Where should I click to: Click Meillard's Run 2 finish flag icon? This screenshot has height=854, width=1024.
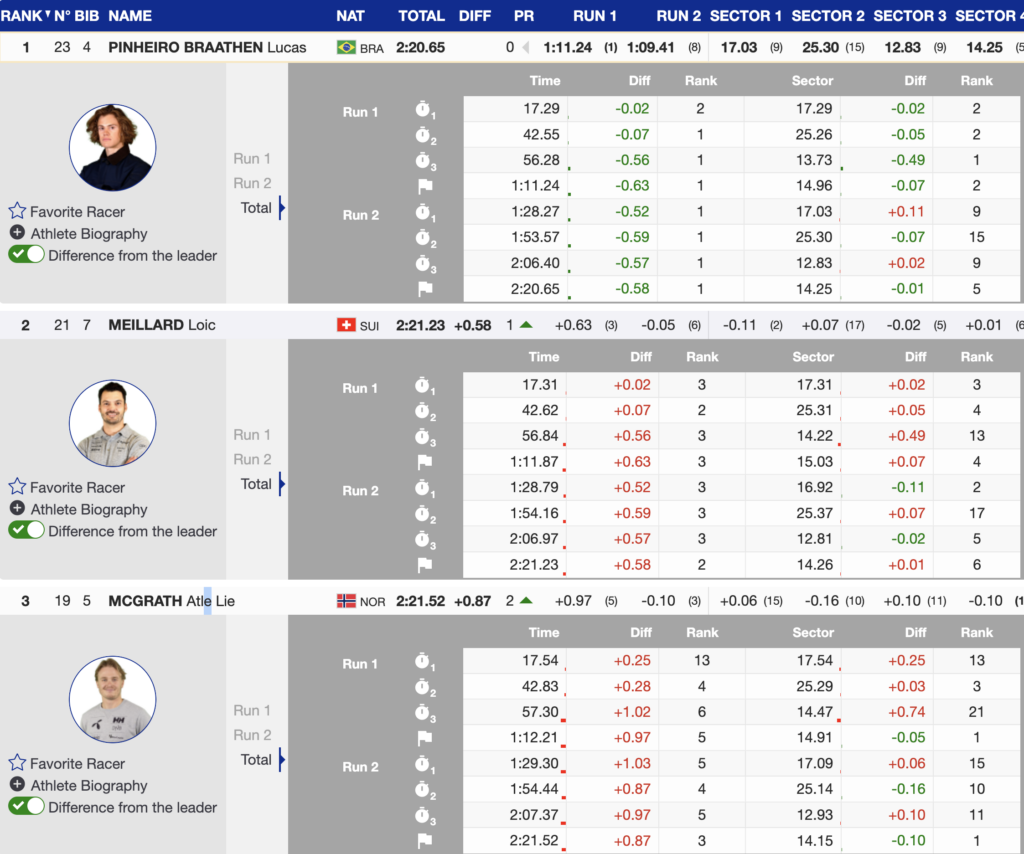[424, 565]
